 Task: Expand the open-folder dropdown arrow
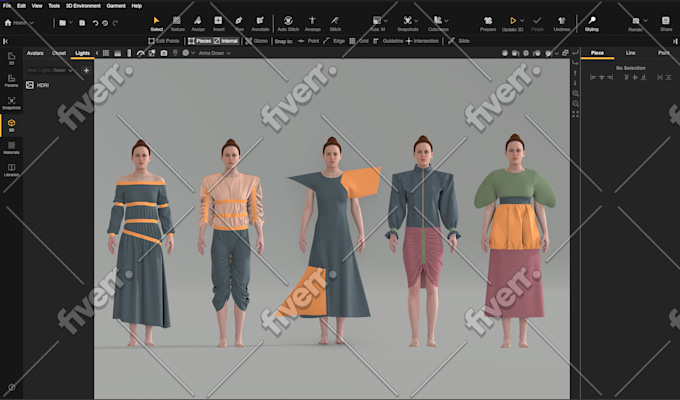coord(70,23)
